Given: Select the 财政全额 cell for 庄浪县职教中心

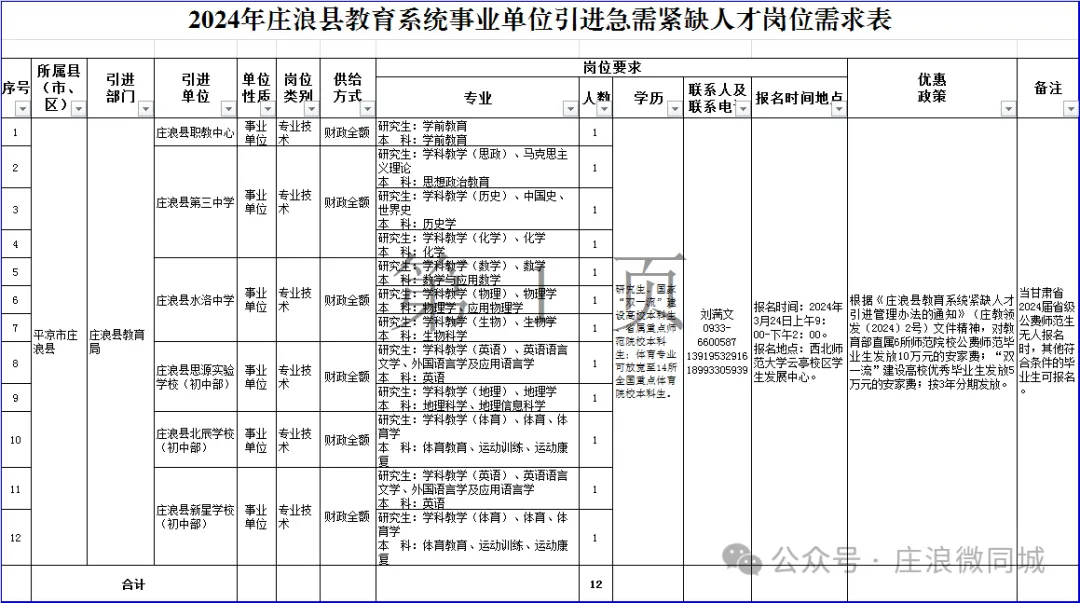Looking at the screenshot, I should [348, 132].
